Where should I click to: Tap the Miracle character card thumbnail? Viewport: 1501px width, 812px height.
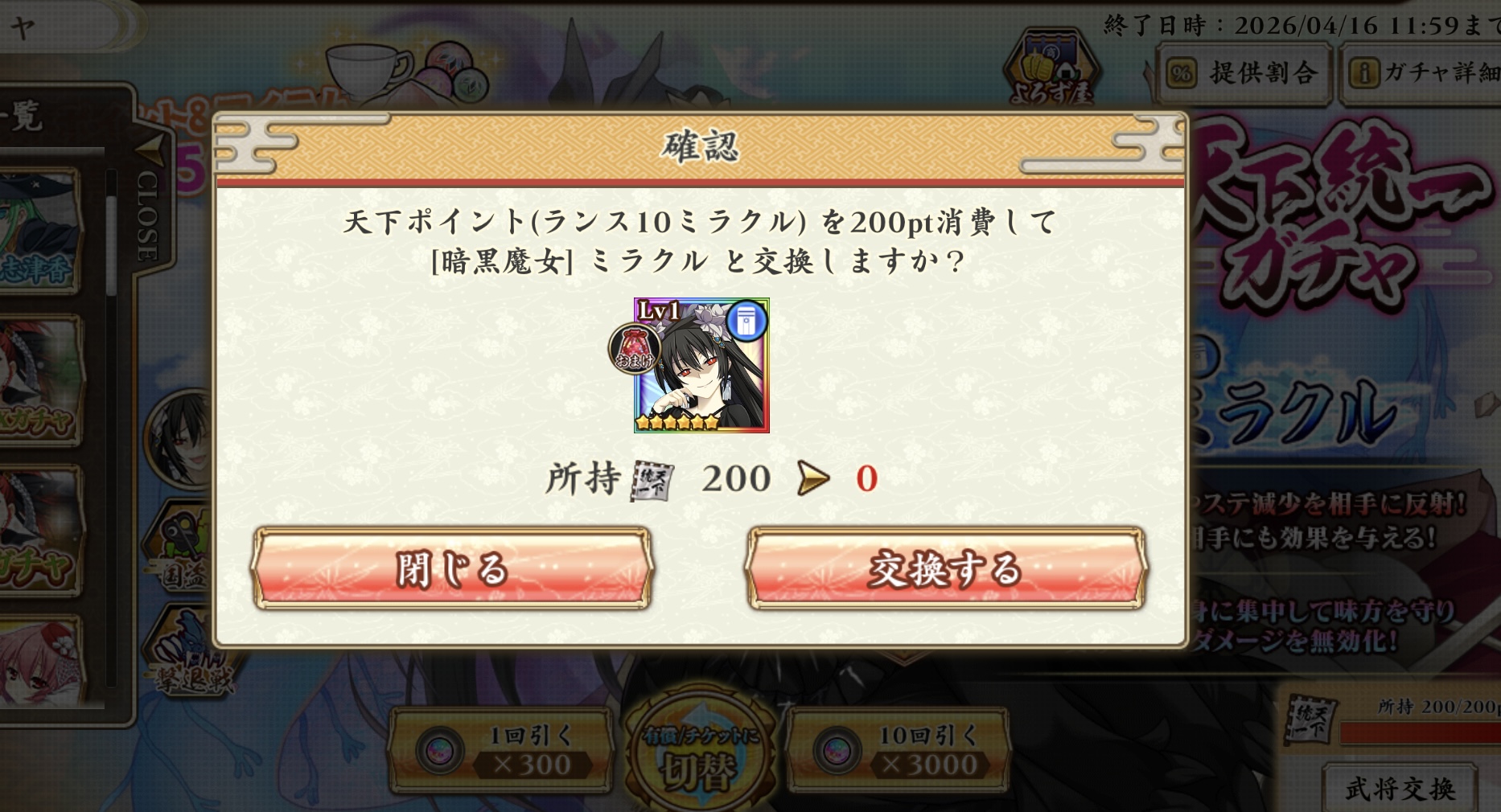[x=701, y=365]
